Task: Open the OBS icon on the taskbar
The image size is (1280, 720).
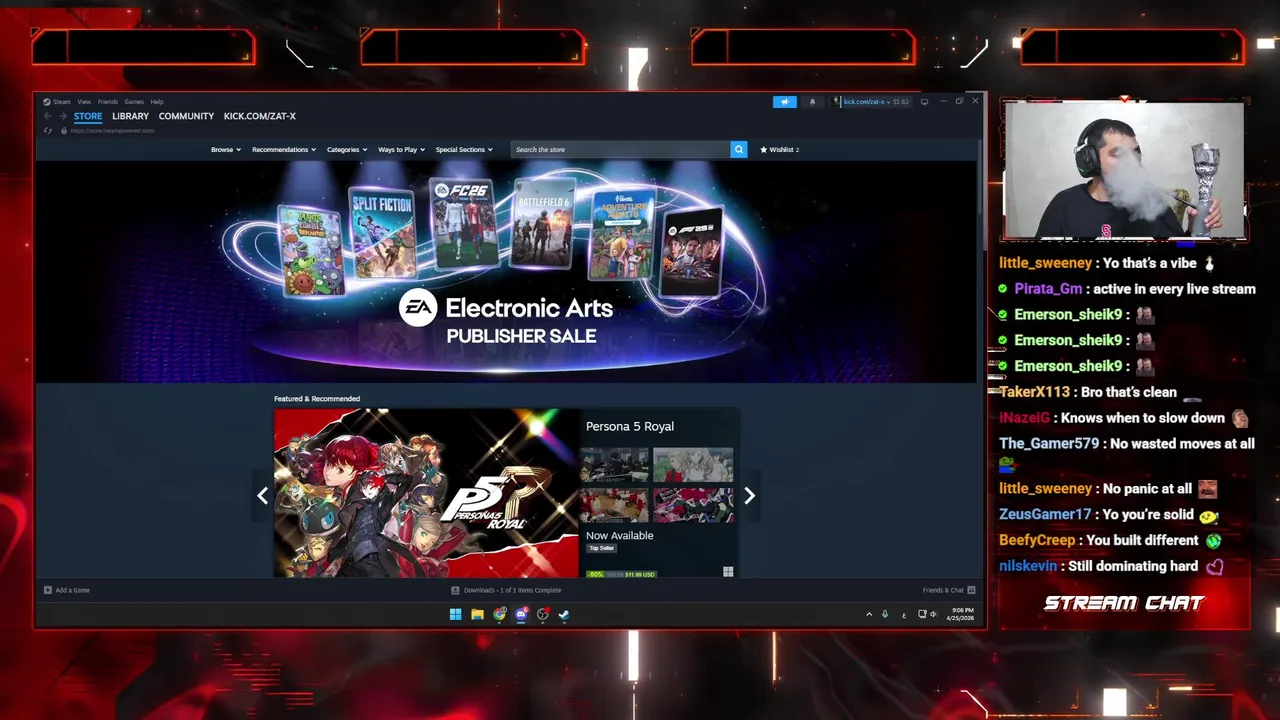Action: click(x=543, y=614)
